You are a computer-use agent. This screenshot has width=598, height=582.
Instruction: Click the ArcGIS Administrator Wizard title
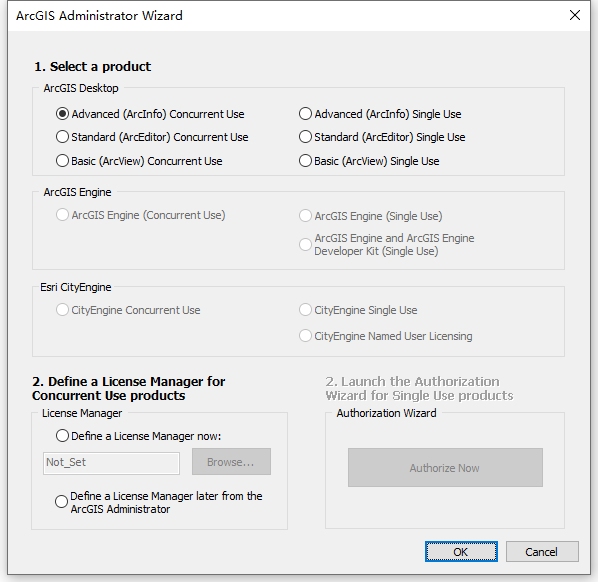click(99, 16)
